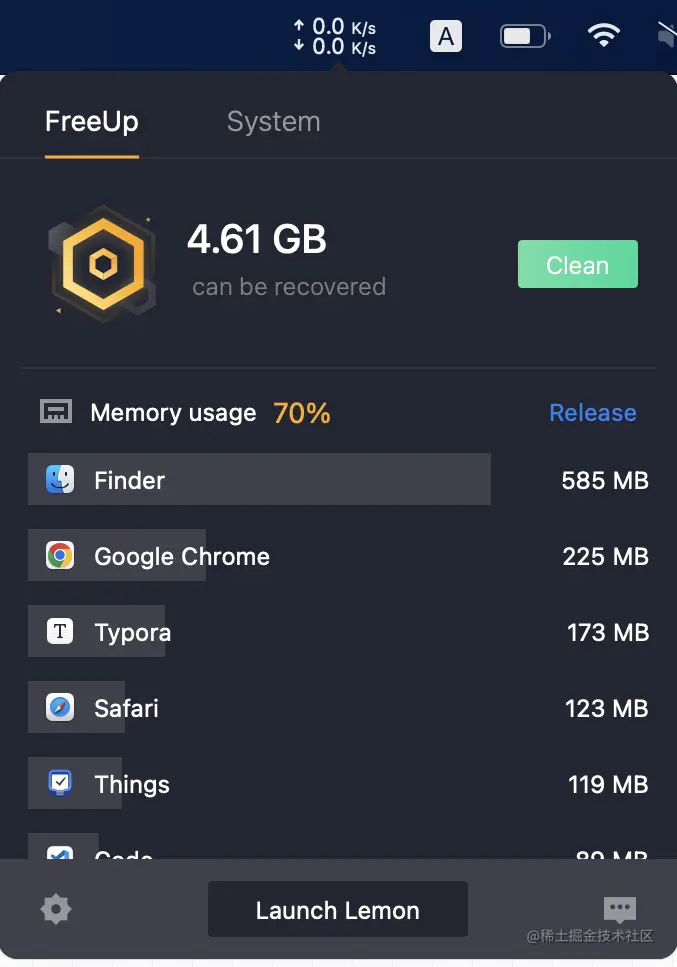Select the Finder app icon
This screenshot has height=967, width=677.
[60, 479]
